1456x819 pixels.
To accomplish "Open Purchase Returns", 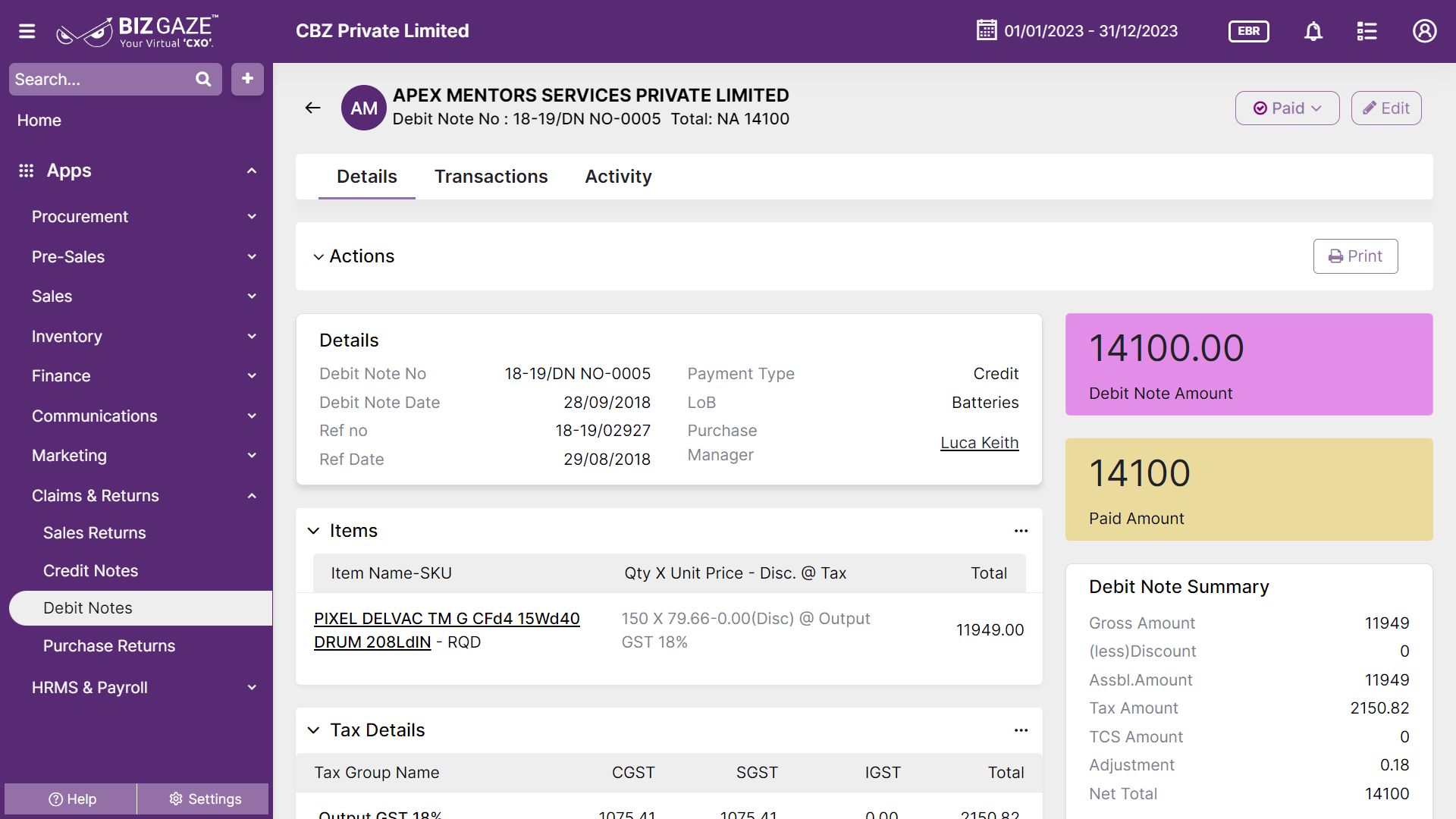I will coord(109,646).
